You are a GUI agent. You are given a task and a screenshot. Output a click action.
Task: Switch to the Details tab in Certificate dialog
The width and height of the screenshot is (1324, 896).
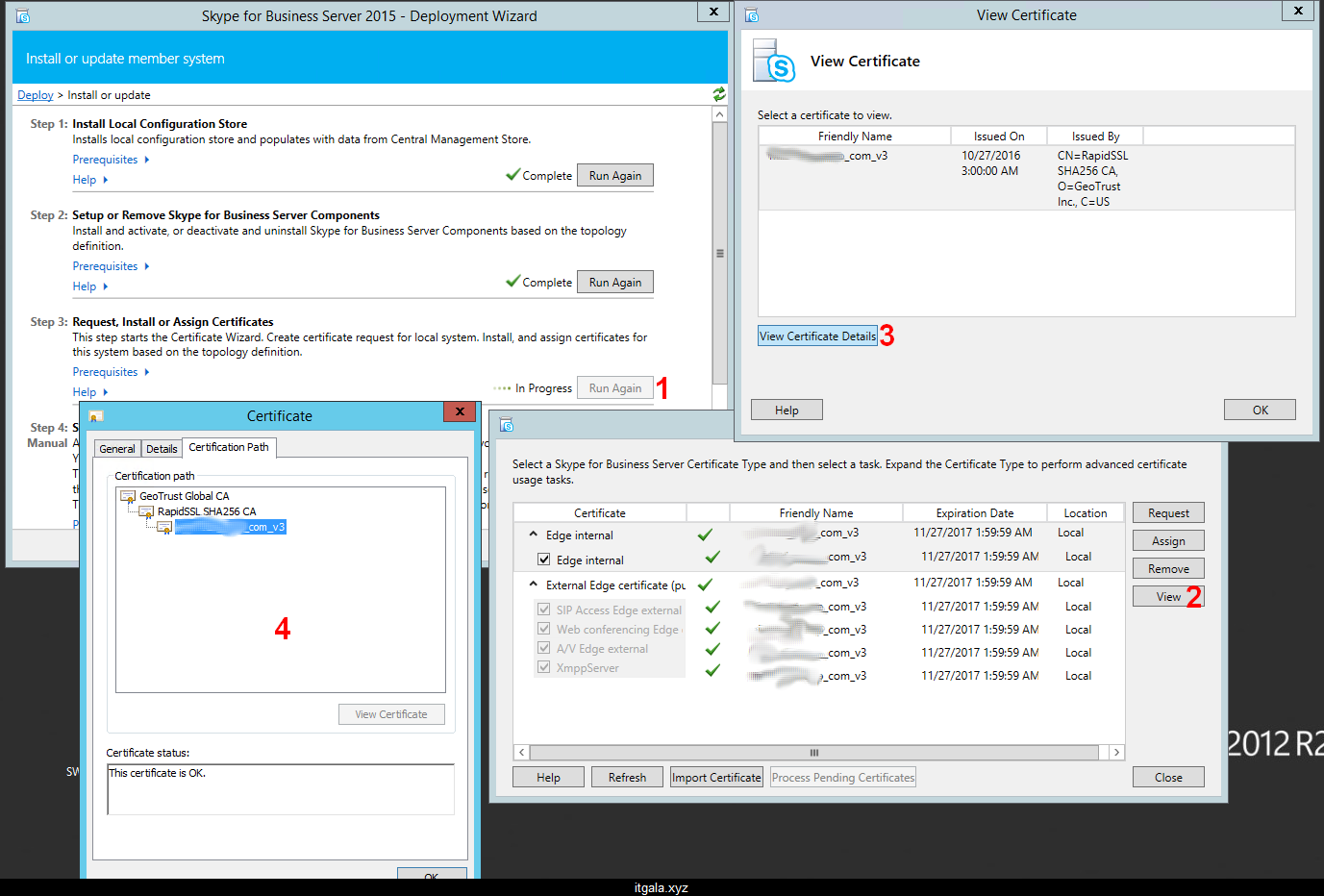click(162, 449)
